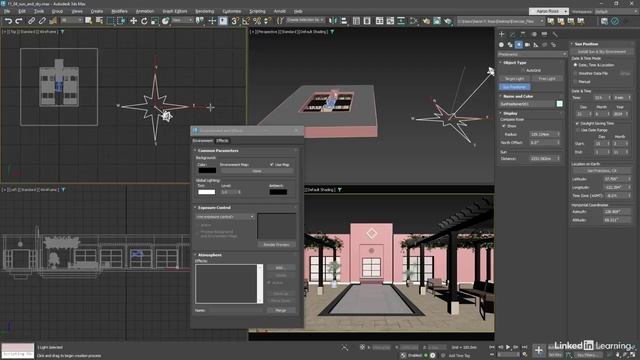Click the Ambient color swatch
Screen dimensions: 640x360
(278, 192)
